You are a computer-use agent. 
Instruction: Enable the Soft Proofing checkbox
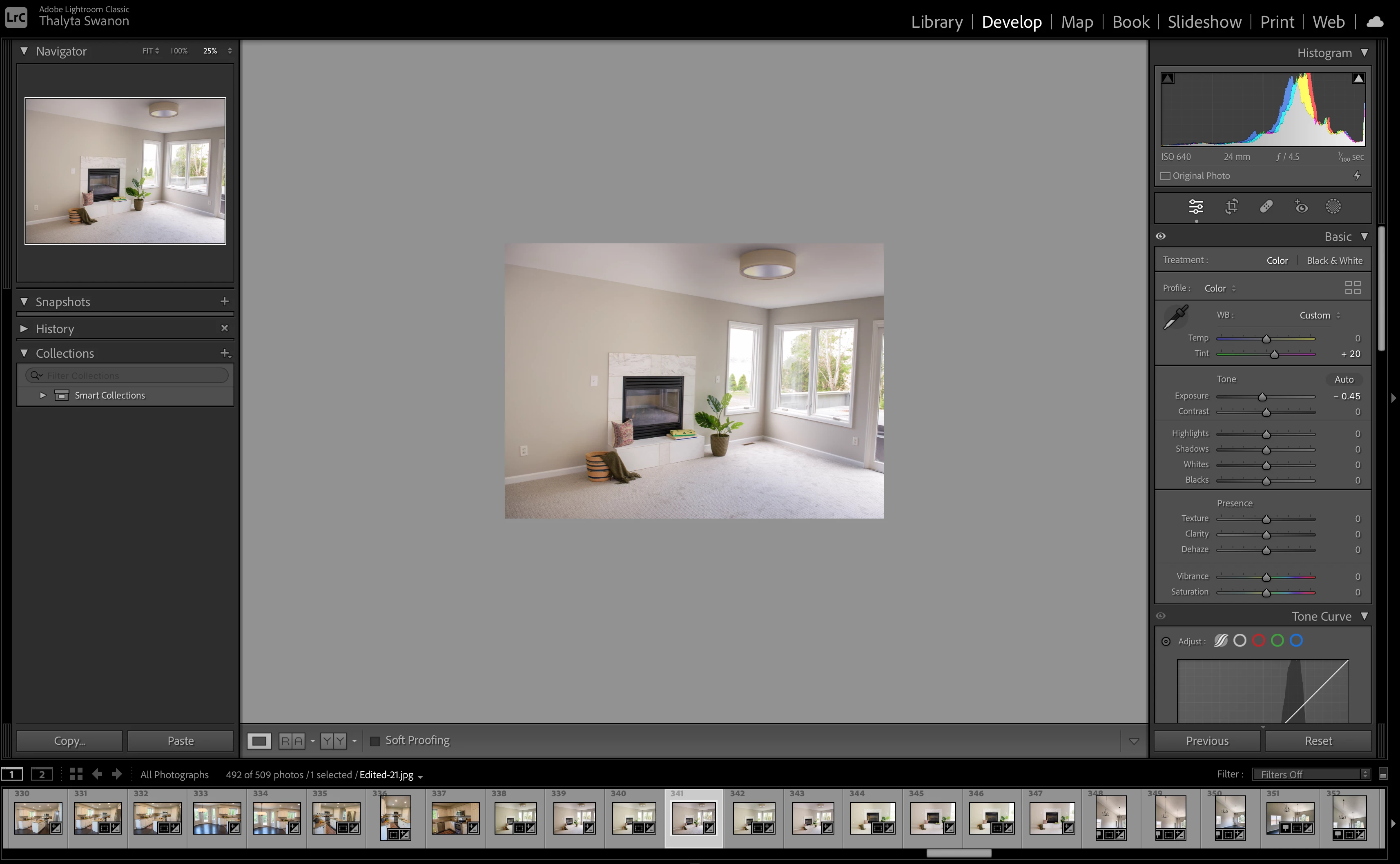point(375,741)
